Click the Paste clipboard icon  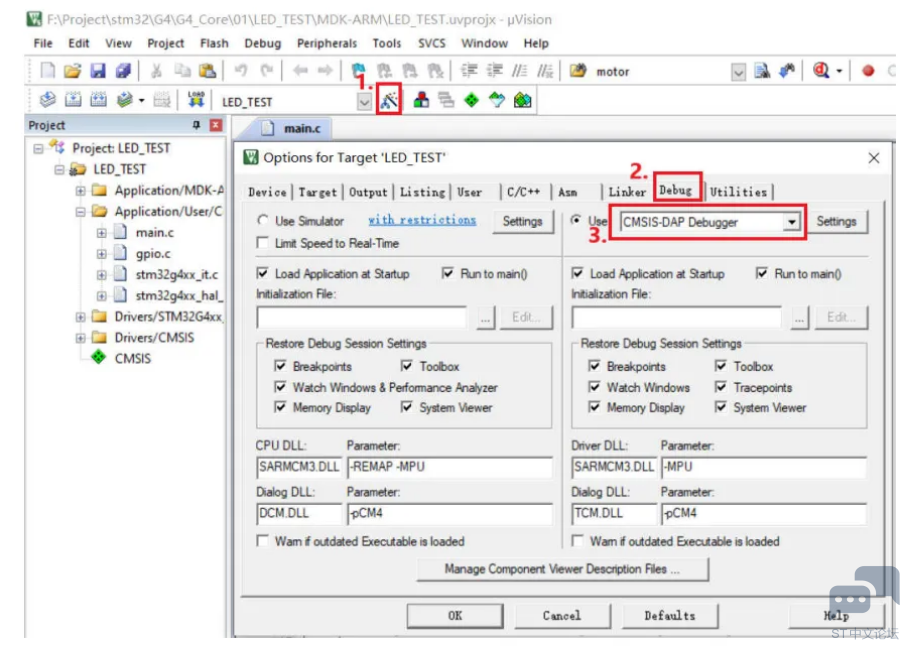207,71
